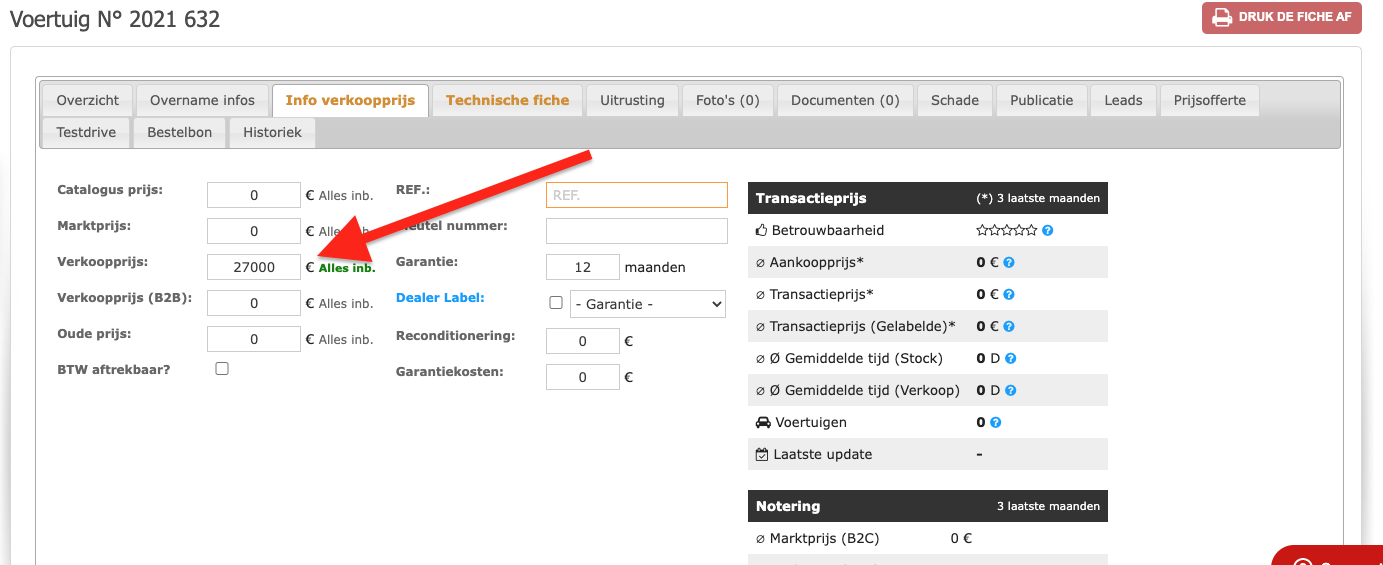Open the Overname infos tab
Screen dimensions: 1383x565
click(x=203, y=100)
